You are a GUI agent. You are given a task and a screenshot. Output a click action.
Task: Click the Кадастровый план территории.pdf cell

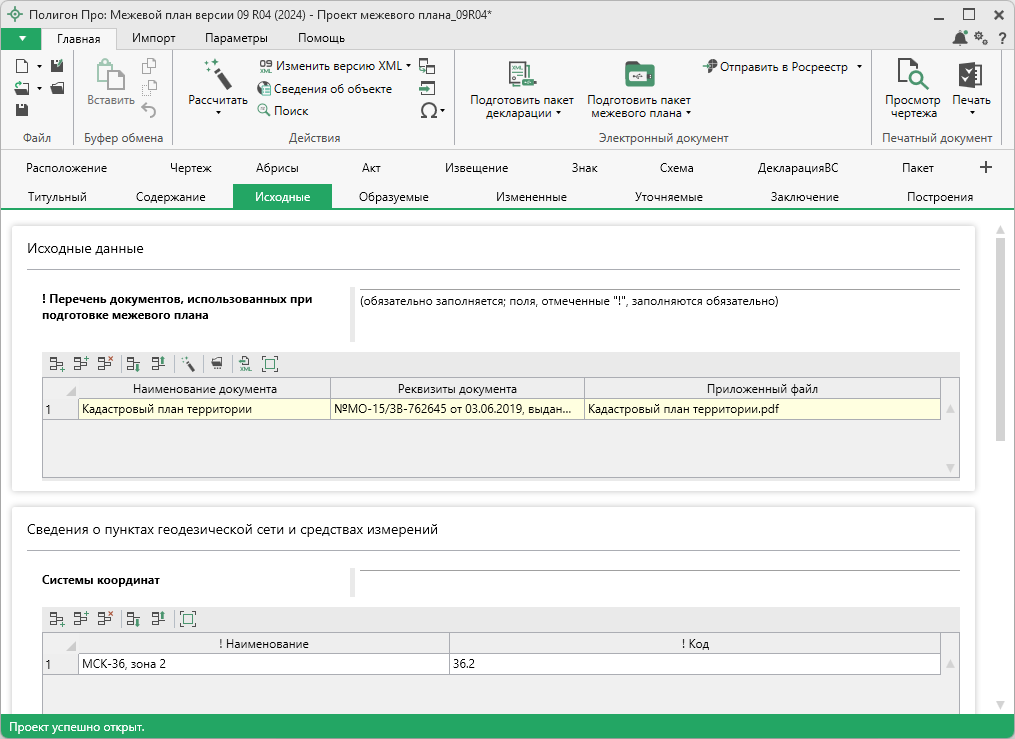click(761, 408)
